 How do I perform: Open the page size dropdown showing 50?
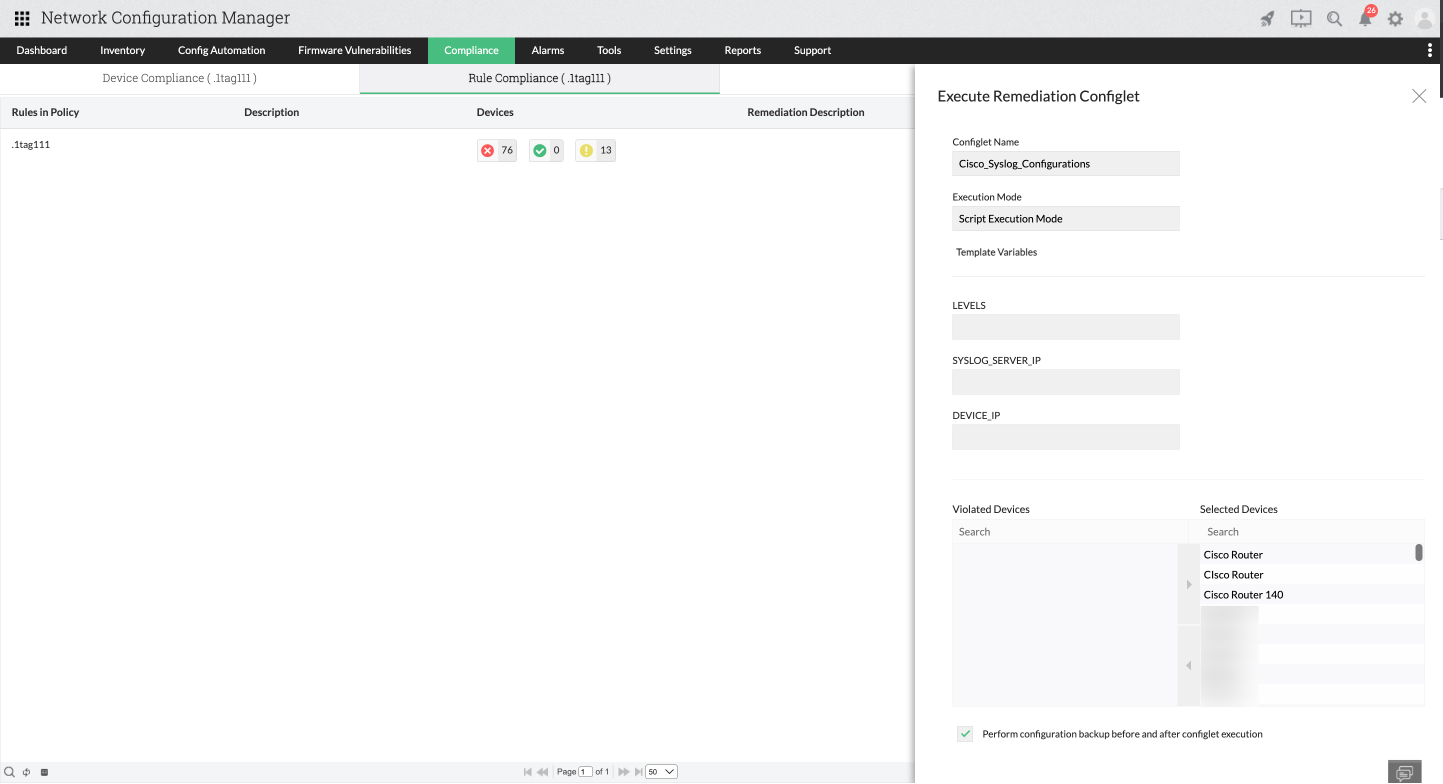pyautogui.click(x=660, y=771)
